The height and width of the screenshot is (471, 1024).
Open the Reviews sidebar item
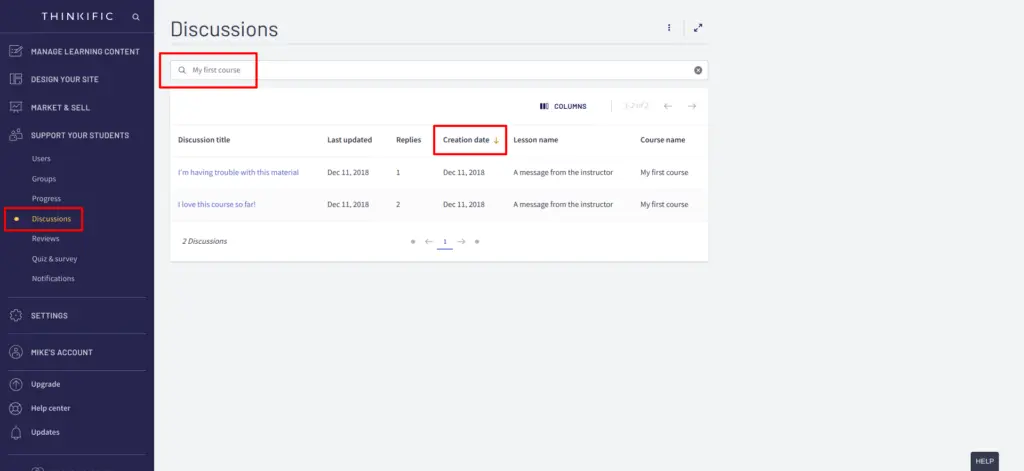[45, 238]
